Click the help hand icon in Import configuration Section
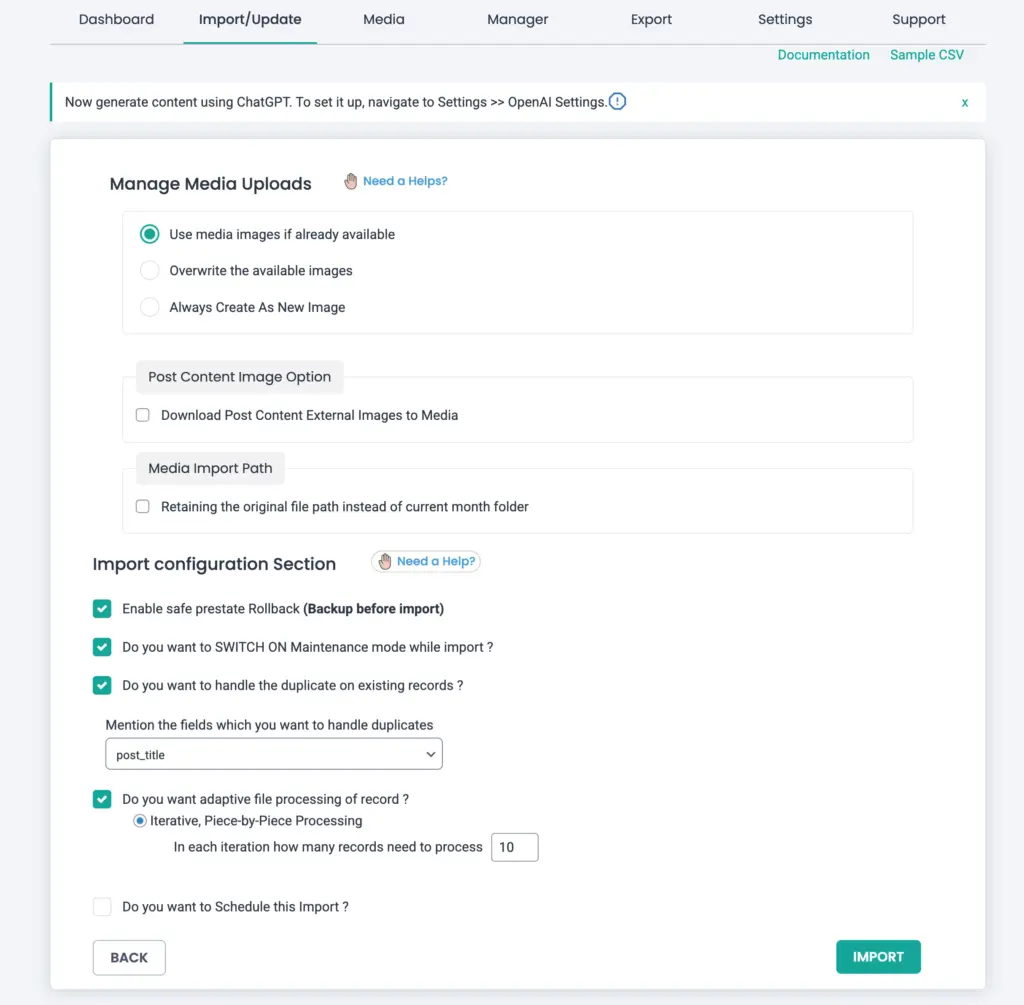This screenshot has width=1024, height=1005. (x=385, y=561)
